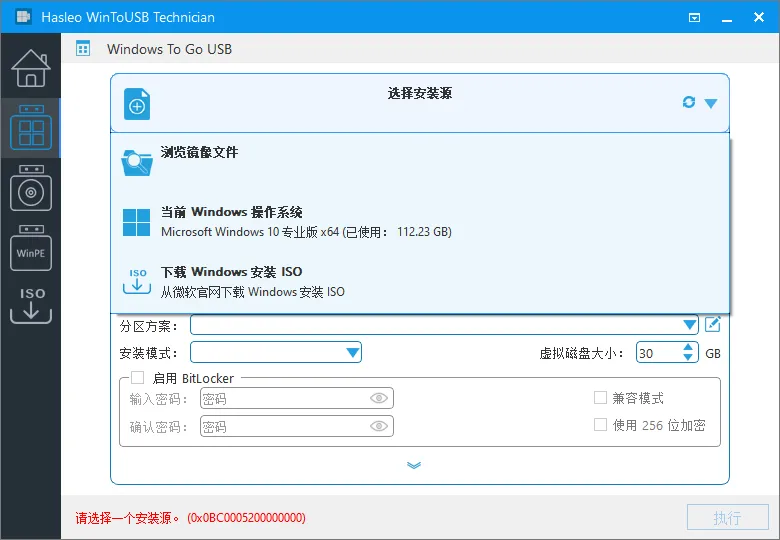This screenshot has width=780, height=540.
Task: Click the error message 请选择一个安装源
Action: click(x=191, y=518)
